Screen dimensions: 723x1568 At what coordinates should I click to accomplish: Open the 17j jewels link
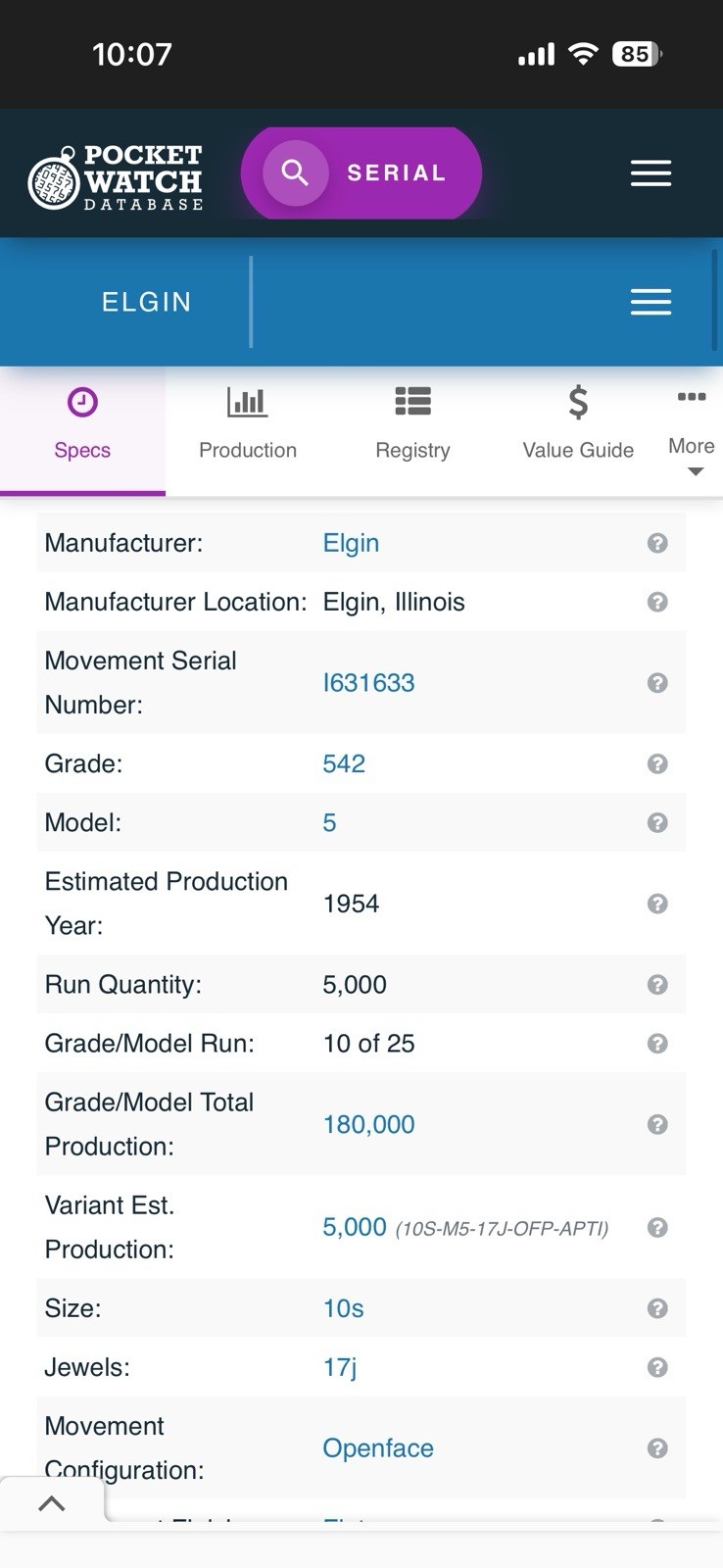click(x=340, y=1367)
